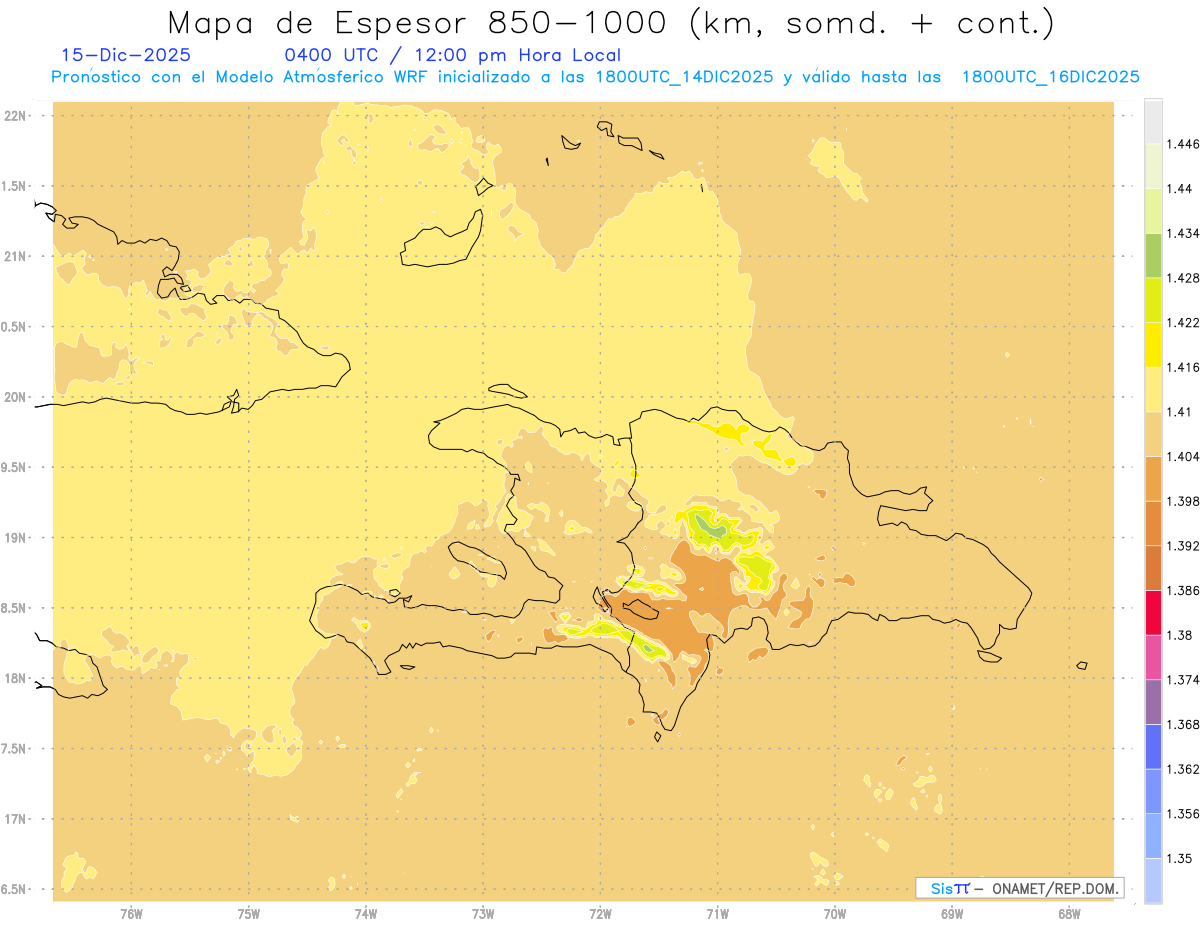Click the green legend segment between 1.428 and 1.434
The height and width of the screenshot is (927, 1200).
point(1153,256)
